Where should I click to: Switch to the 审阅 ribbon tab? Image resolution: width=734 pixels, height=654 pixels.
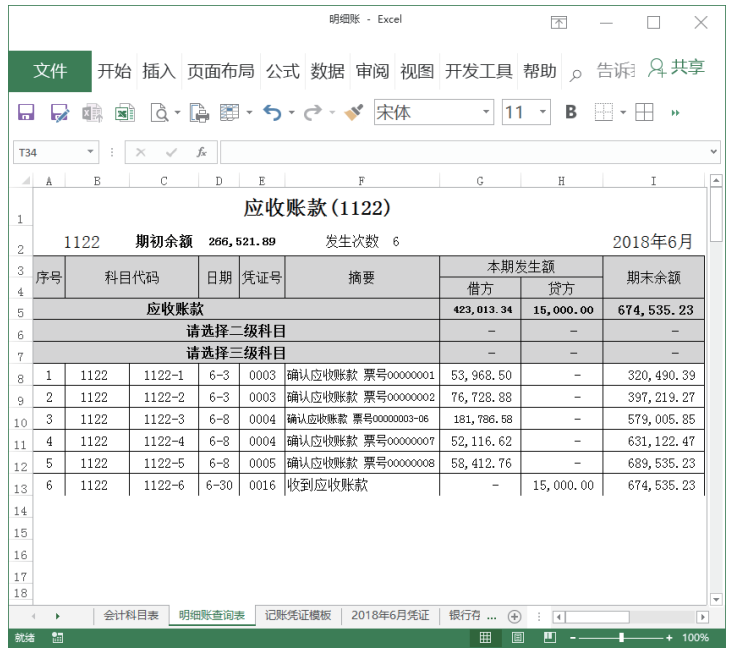(372, 72)
